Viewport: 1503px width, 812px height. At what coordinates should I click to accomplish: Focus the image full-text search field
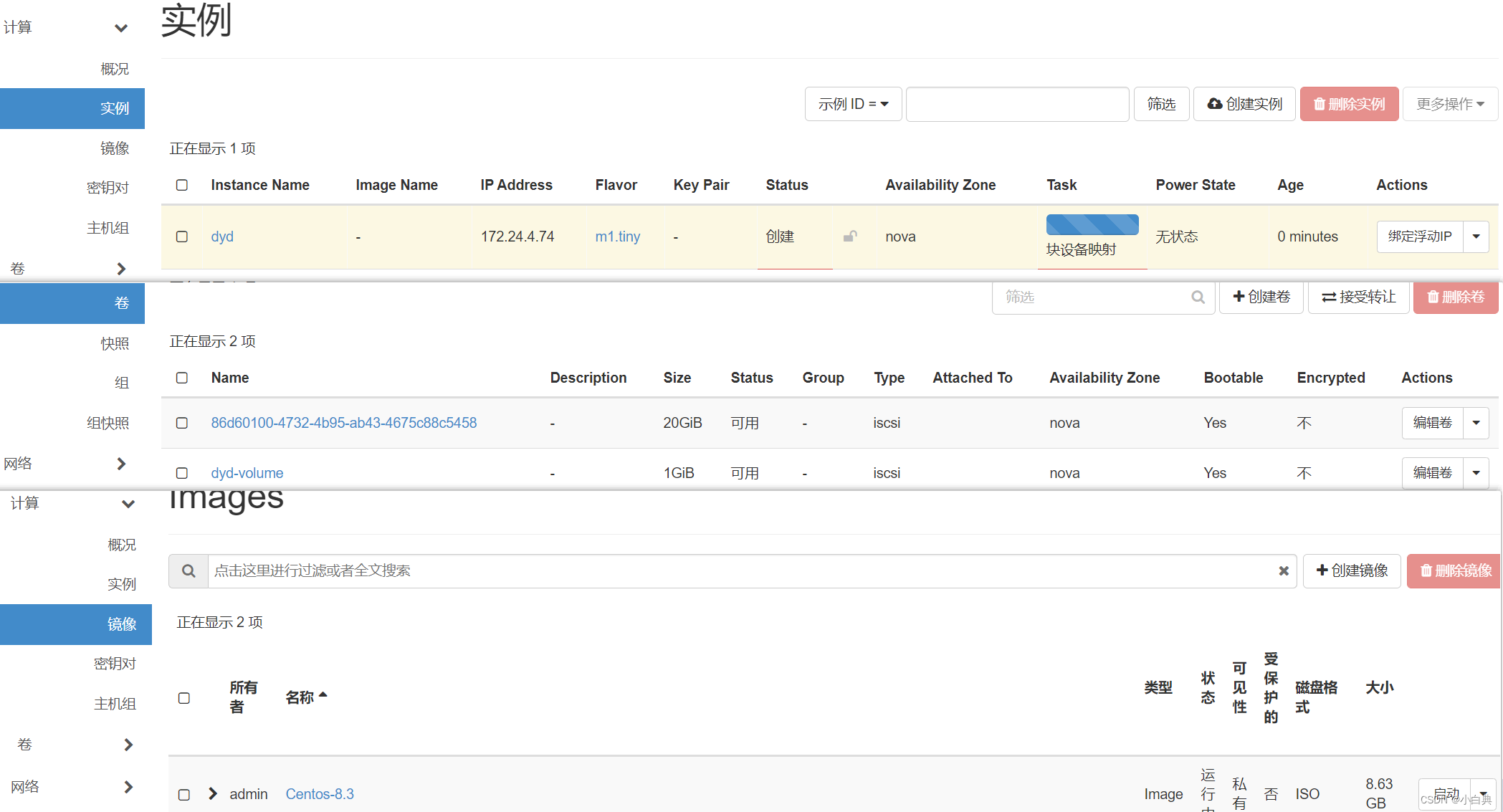point(752,571)
